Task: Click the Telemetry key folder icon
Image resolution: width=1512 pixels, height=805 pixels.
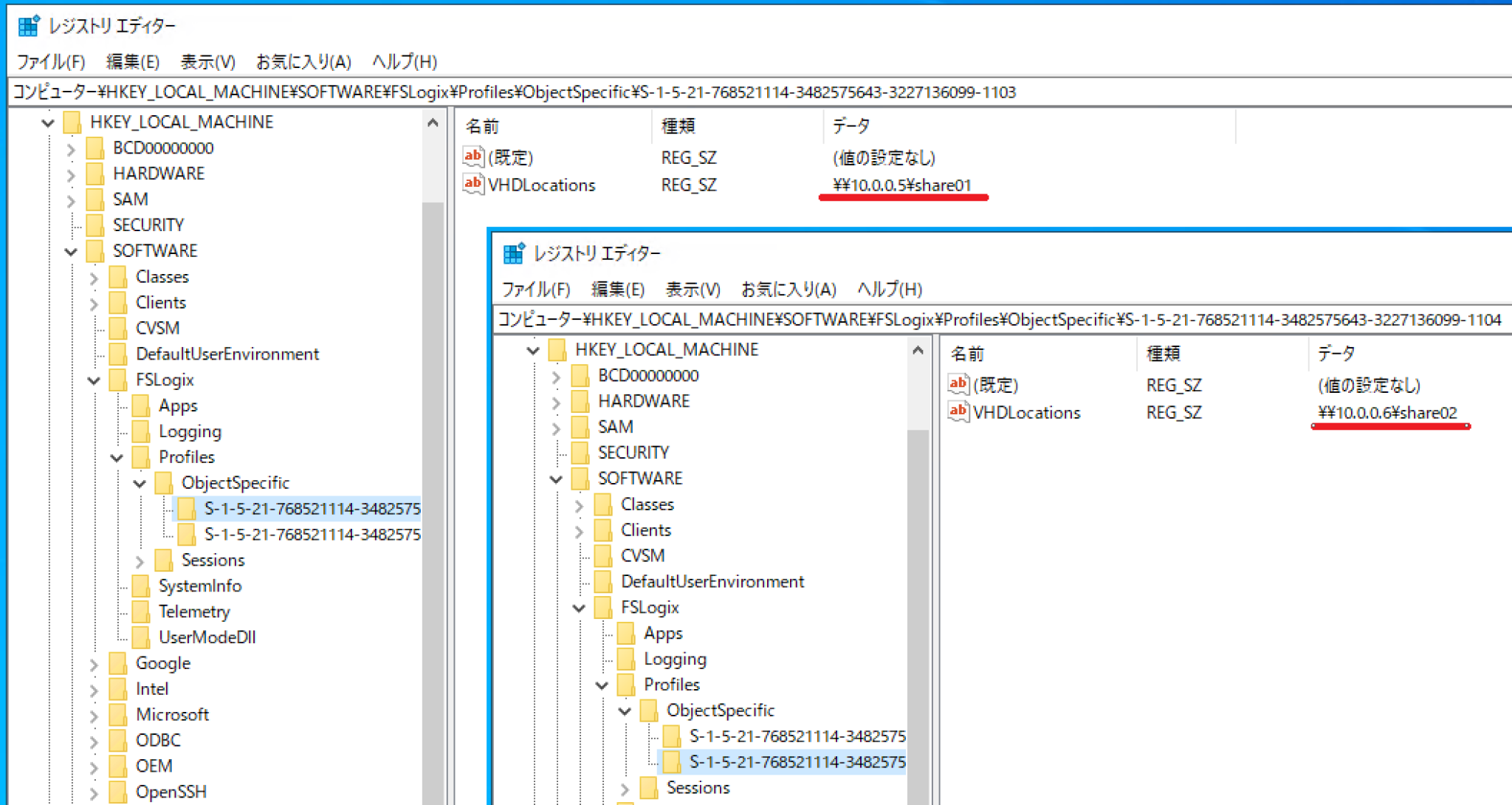Action: tap(141, 611)
